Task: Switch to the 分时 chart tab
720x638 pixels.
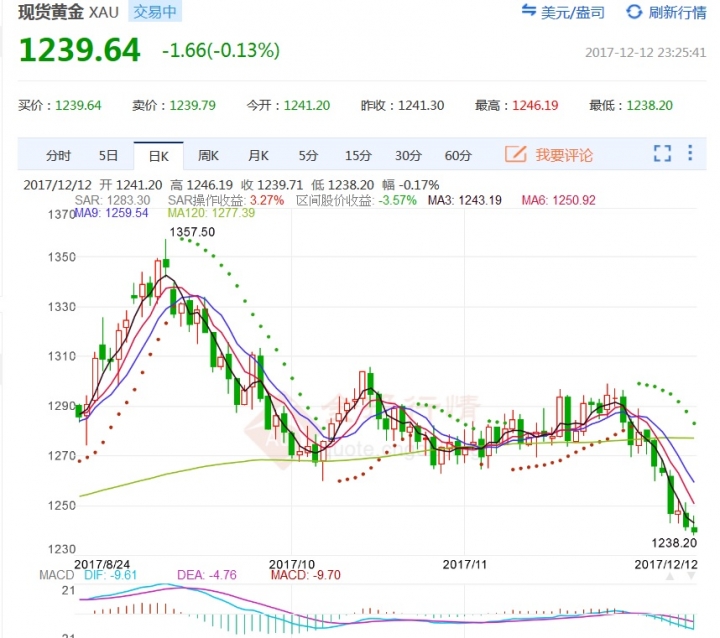Action: coord(59,155)
